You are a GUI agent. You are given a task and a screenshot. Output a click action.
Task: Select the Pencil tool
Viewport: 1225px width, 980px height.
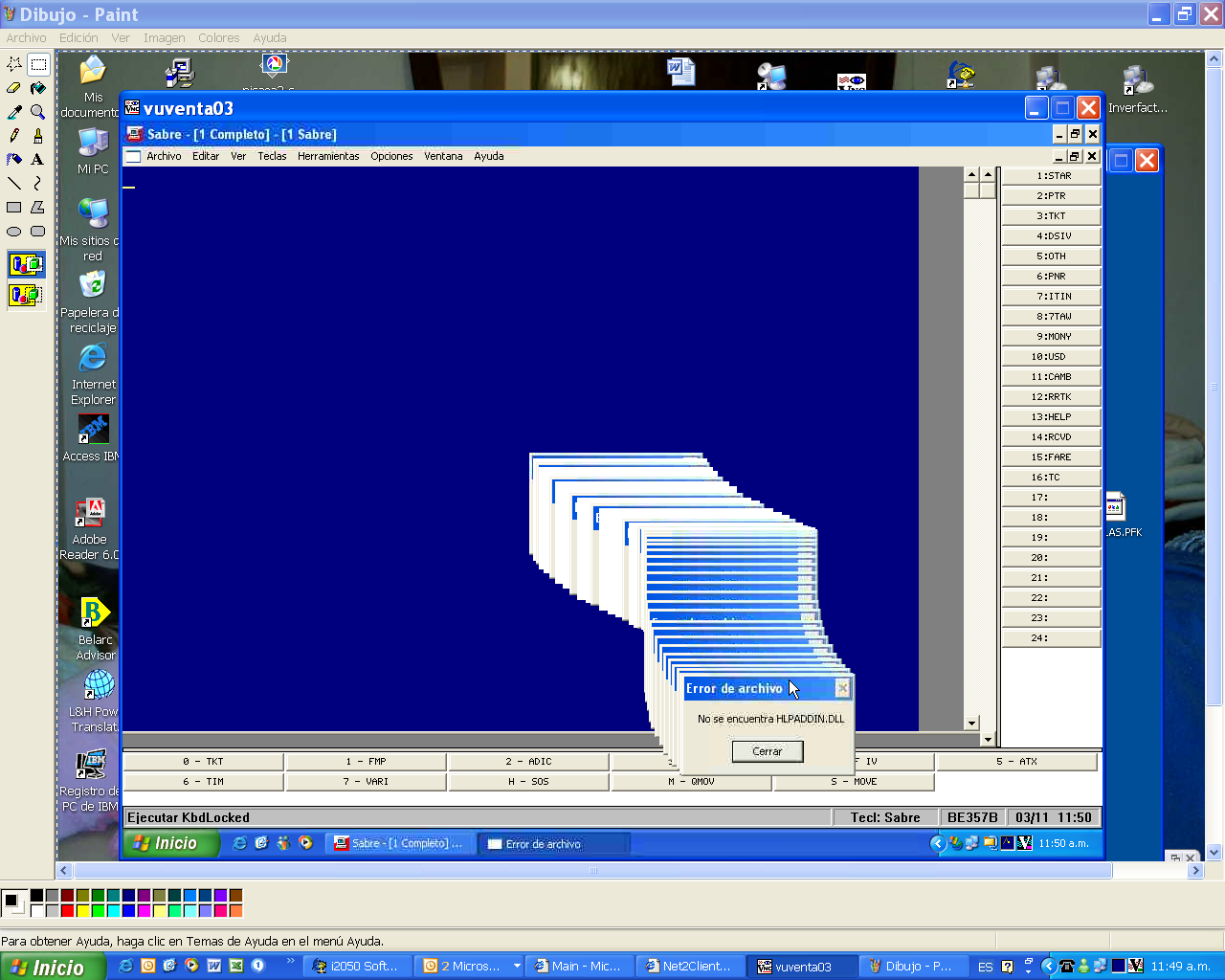click(x=14, y=136)
